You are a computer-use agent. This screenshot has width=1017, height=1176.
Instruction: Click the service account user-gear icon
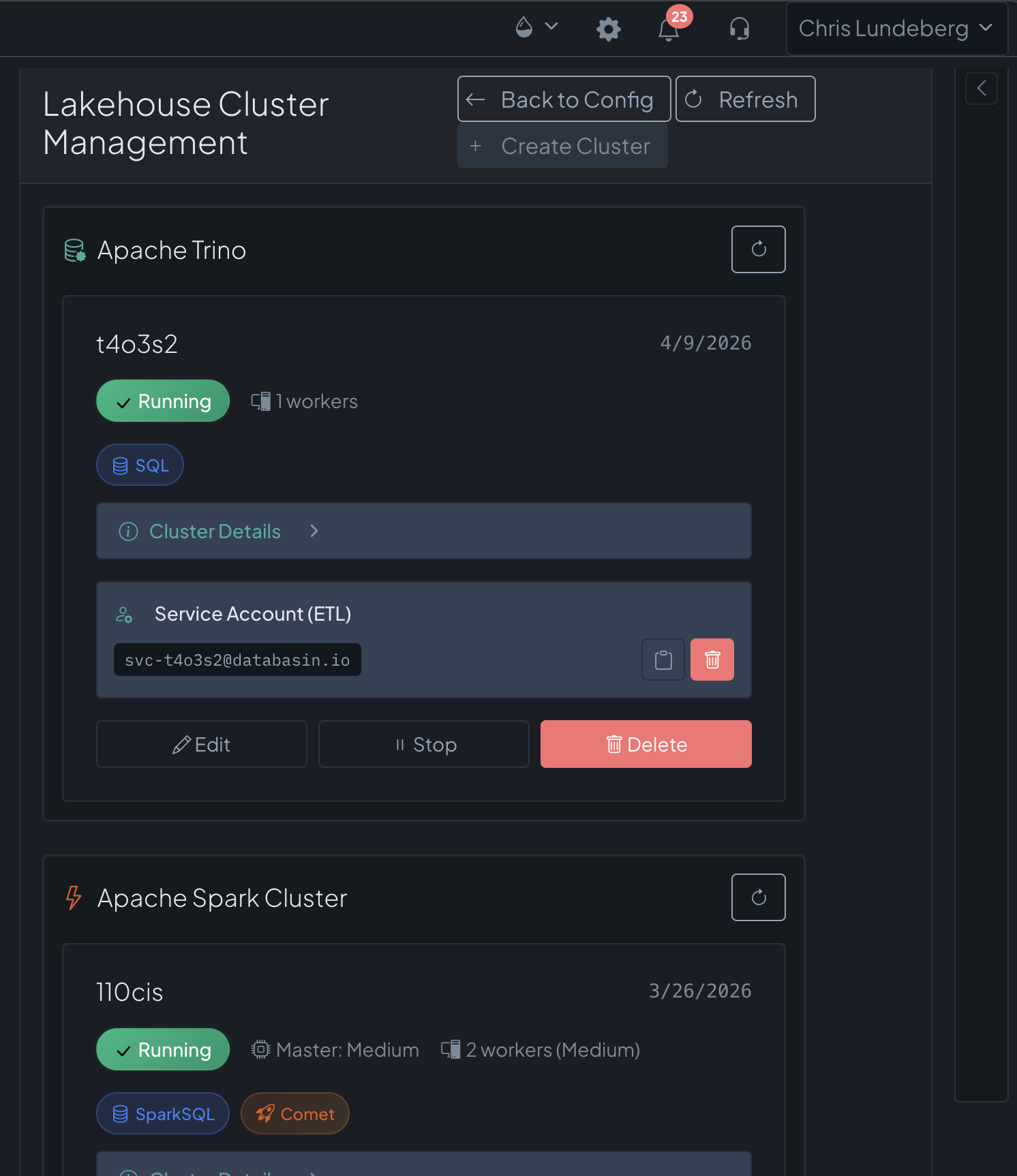pyautogui.click(x=124, y=615)
